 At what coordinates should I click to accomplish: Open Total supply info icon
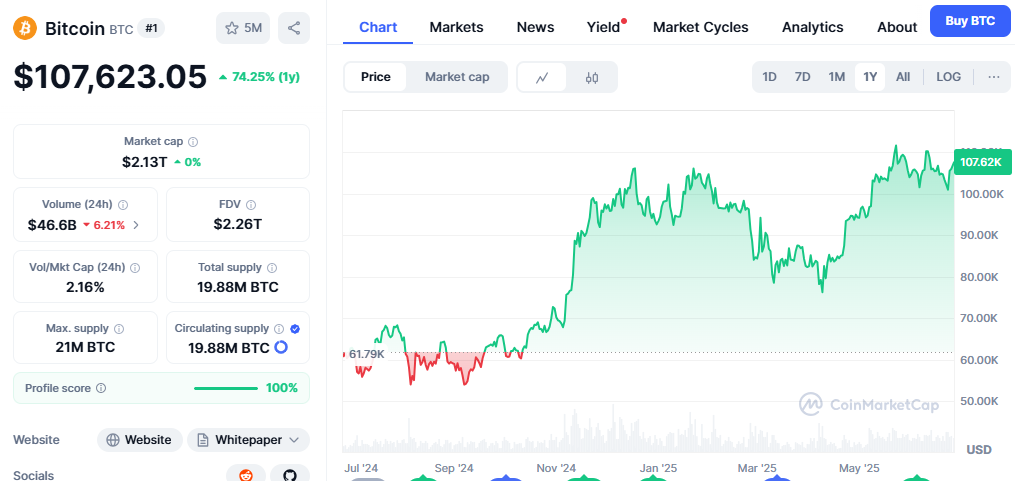[x=272, y=267]
